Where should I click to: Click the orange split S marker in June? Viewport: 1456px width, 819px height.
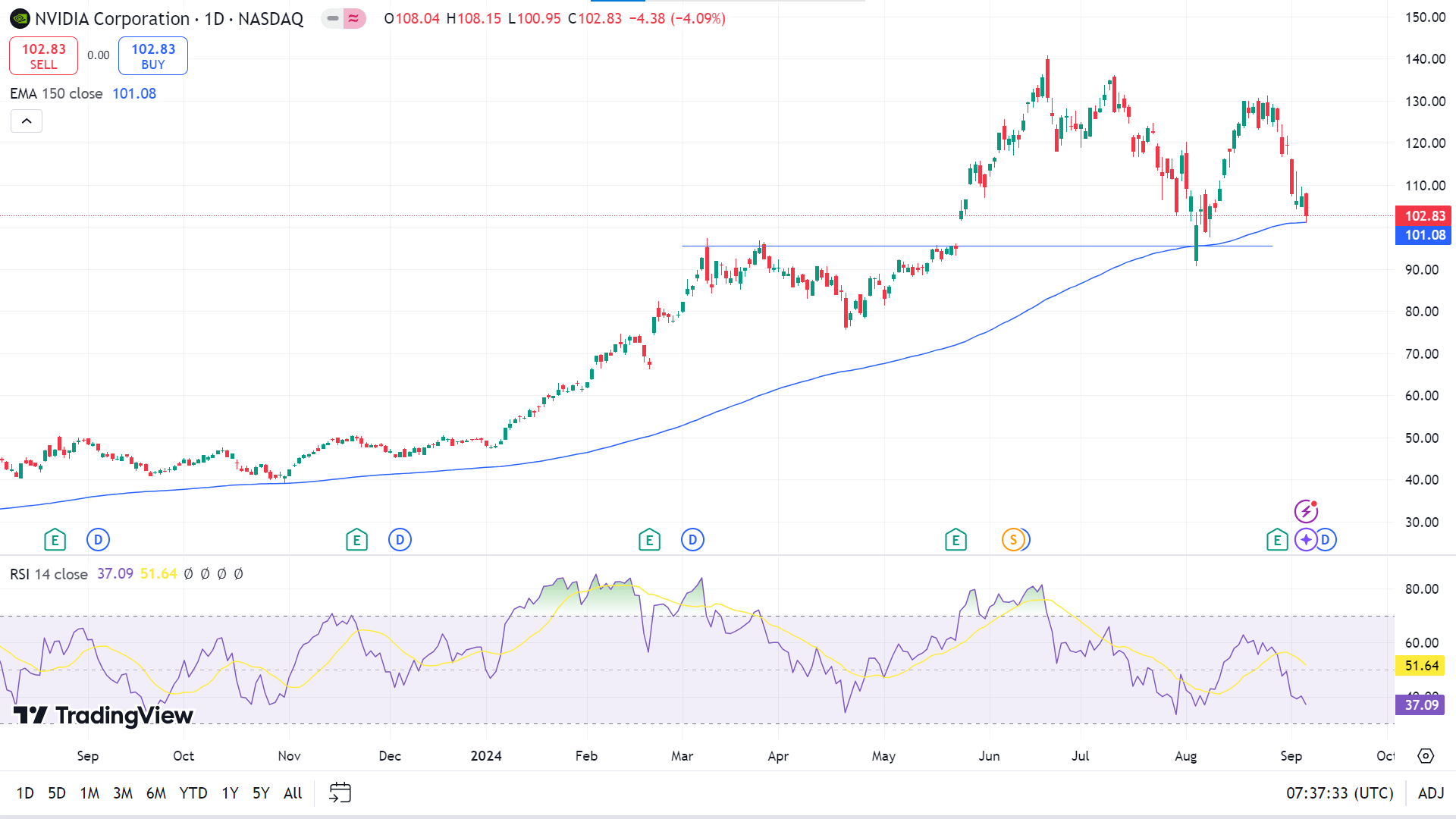pos(1013,540)
